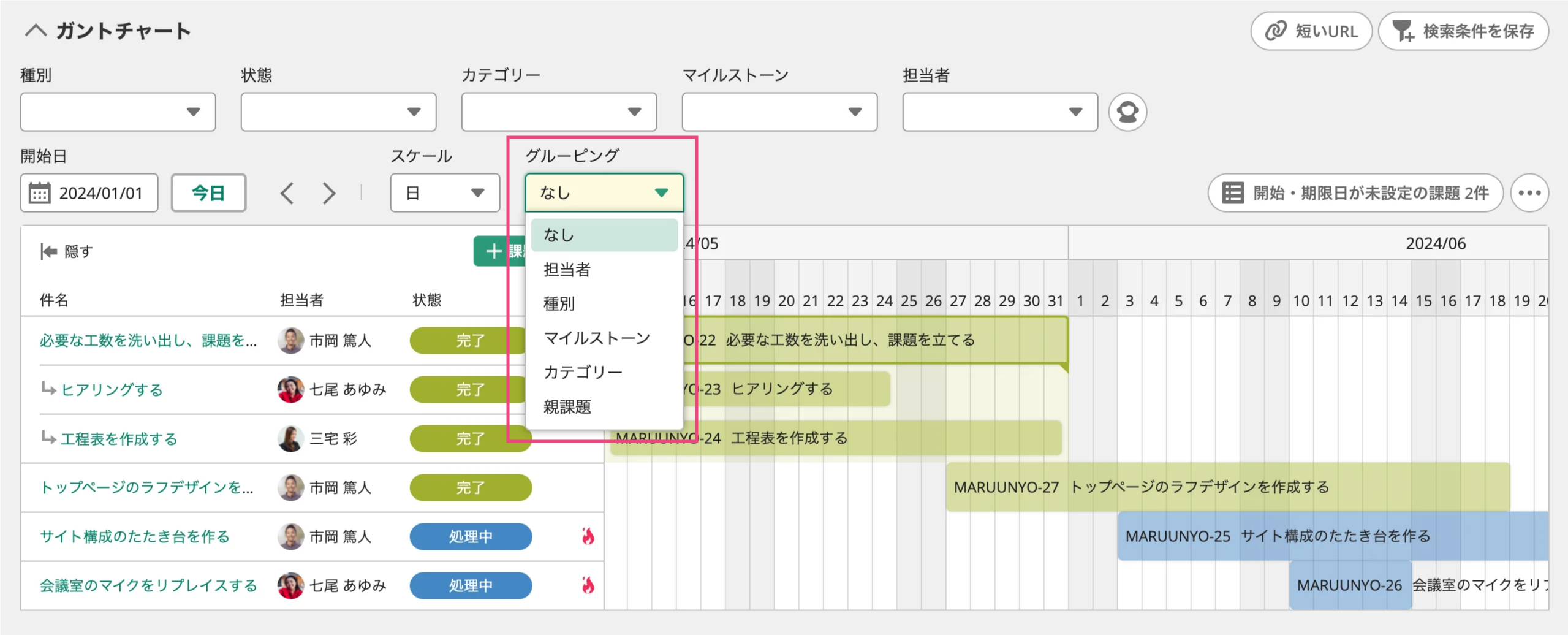Click the 今日 button
Image resolution: width=1568 pixels, height=635 pixels.
(x=208, y=193)
